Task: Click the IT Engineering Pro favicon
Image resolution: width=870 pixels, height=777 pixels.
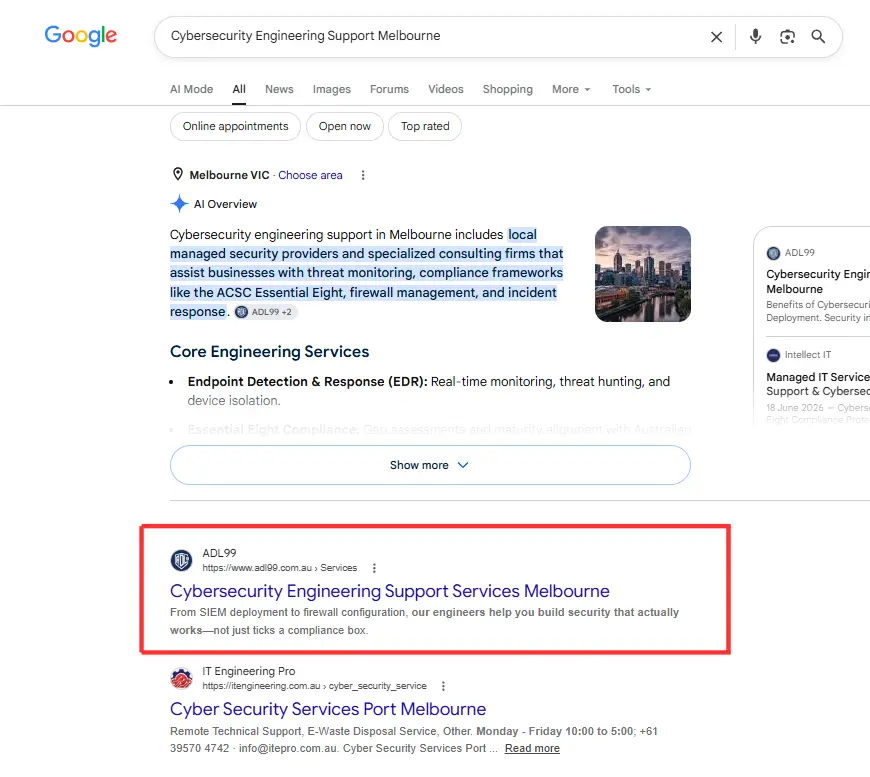Action: click(181, 678)
